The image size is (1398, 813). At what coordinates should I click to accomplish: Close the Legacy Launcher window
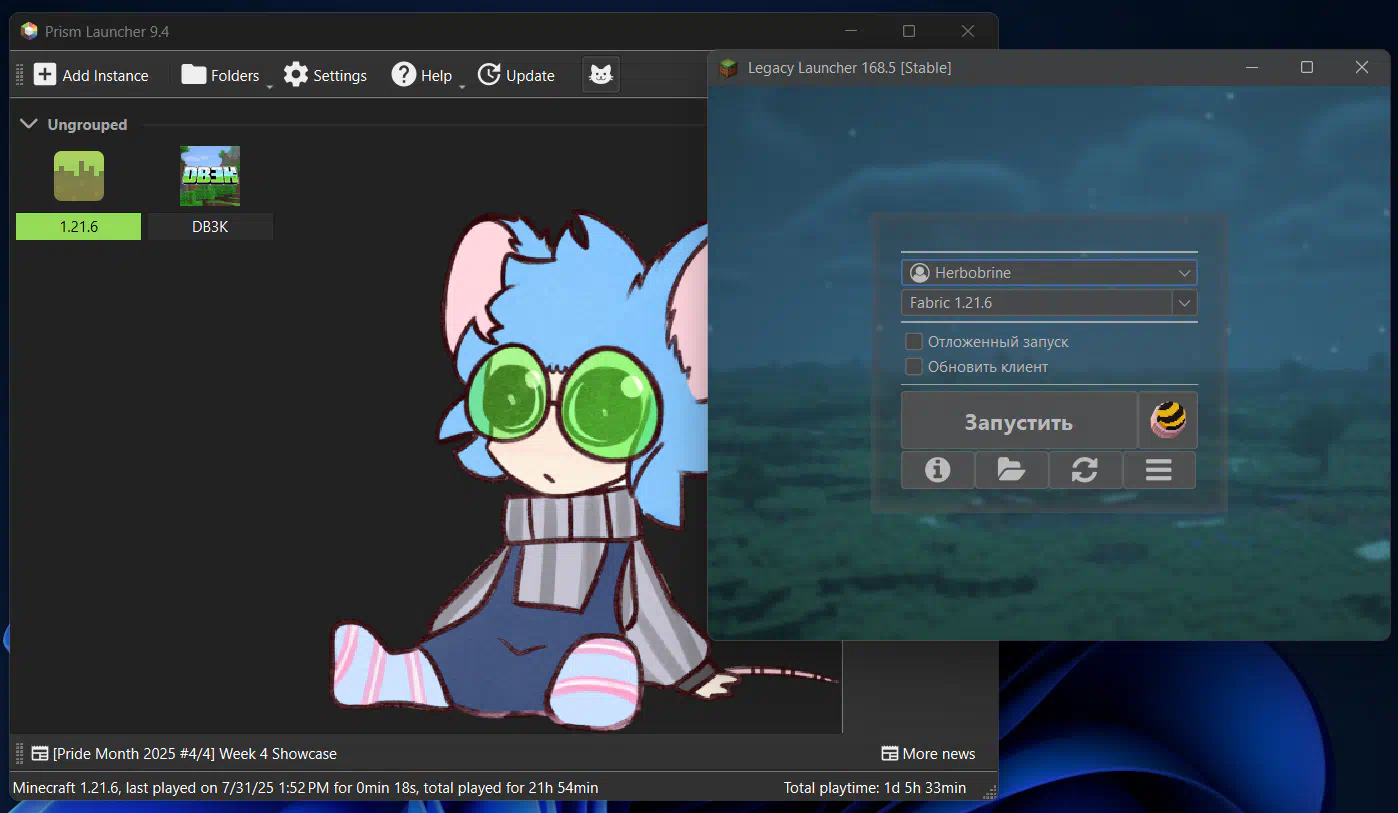tap(1362, 67)
